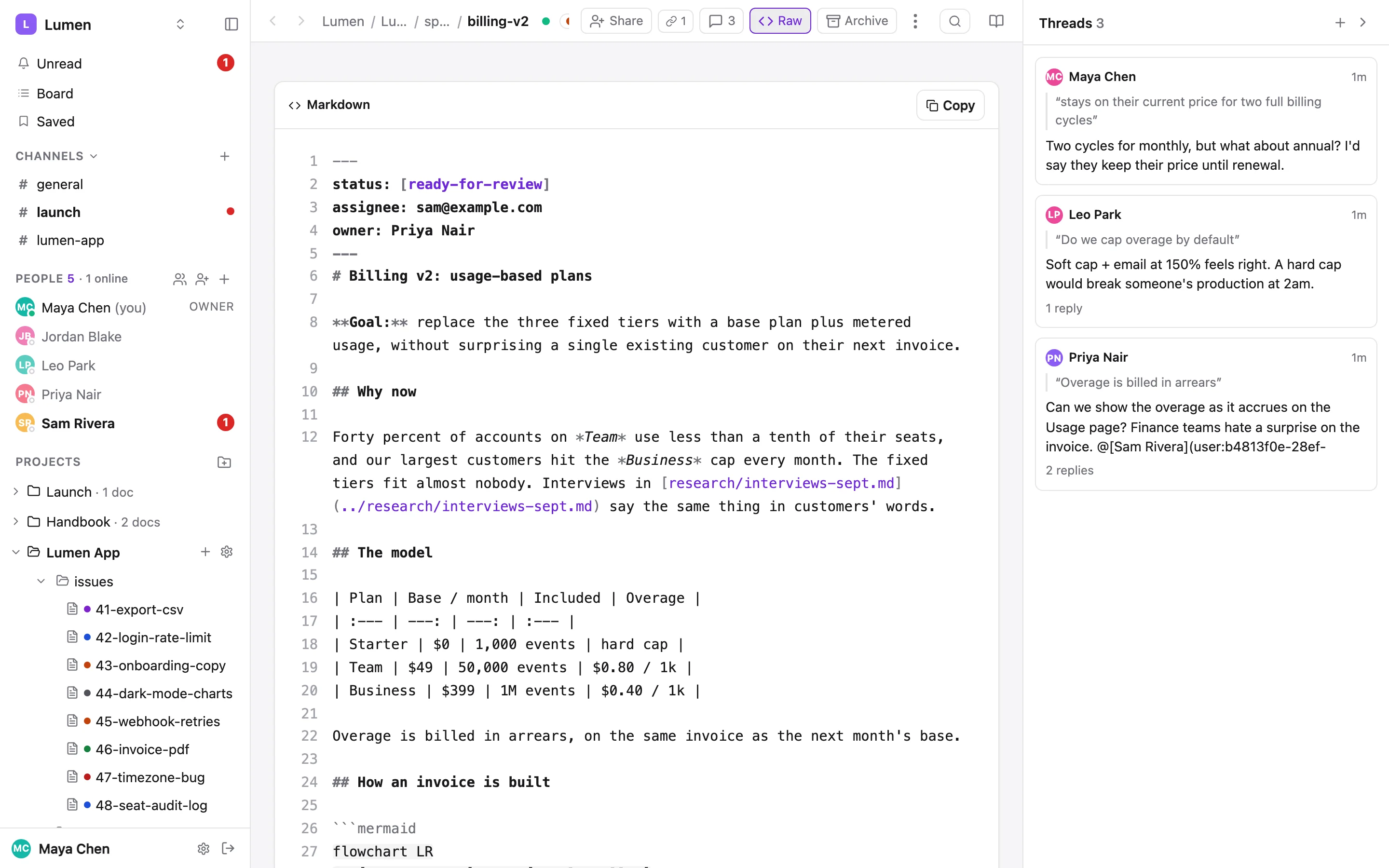This screenshot has width=1389, height=868.
Task: Open Priya Nair's thread 2 replies
Action: pos(1069,470)
